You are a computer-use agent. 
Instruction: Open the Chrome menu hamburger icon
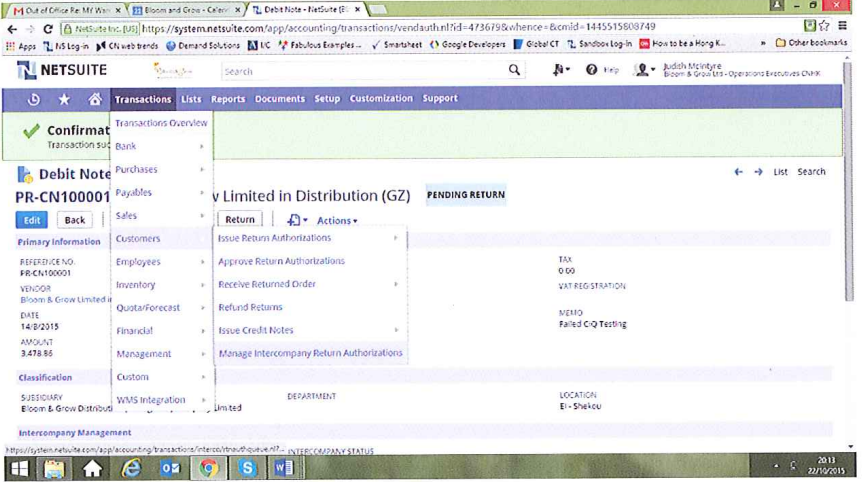tap(843, 26)
